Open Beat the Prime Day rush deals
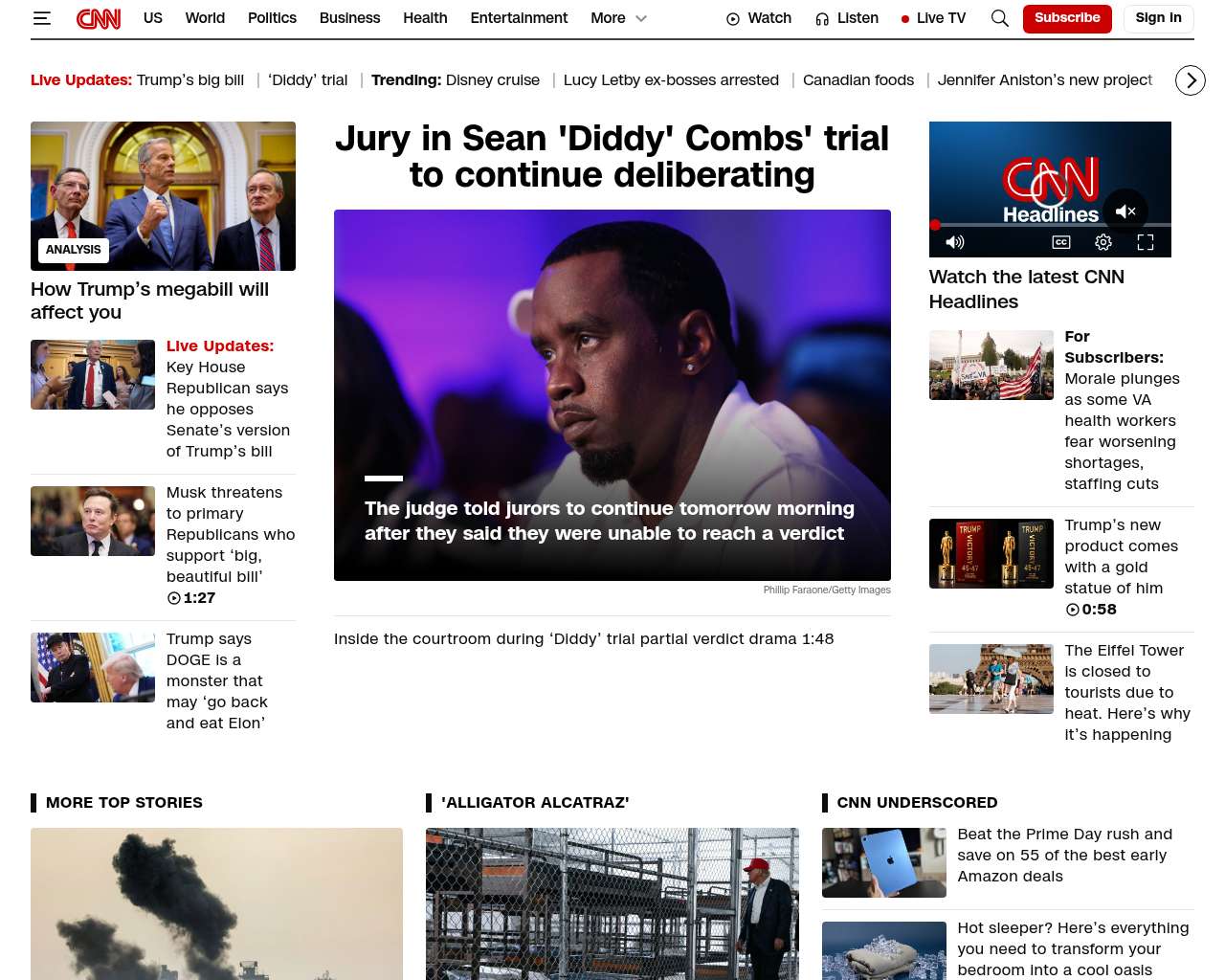This screenshot has width=1225, height=980. pos(1065,855)
